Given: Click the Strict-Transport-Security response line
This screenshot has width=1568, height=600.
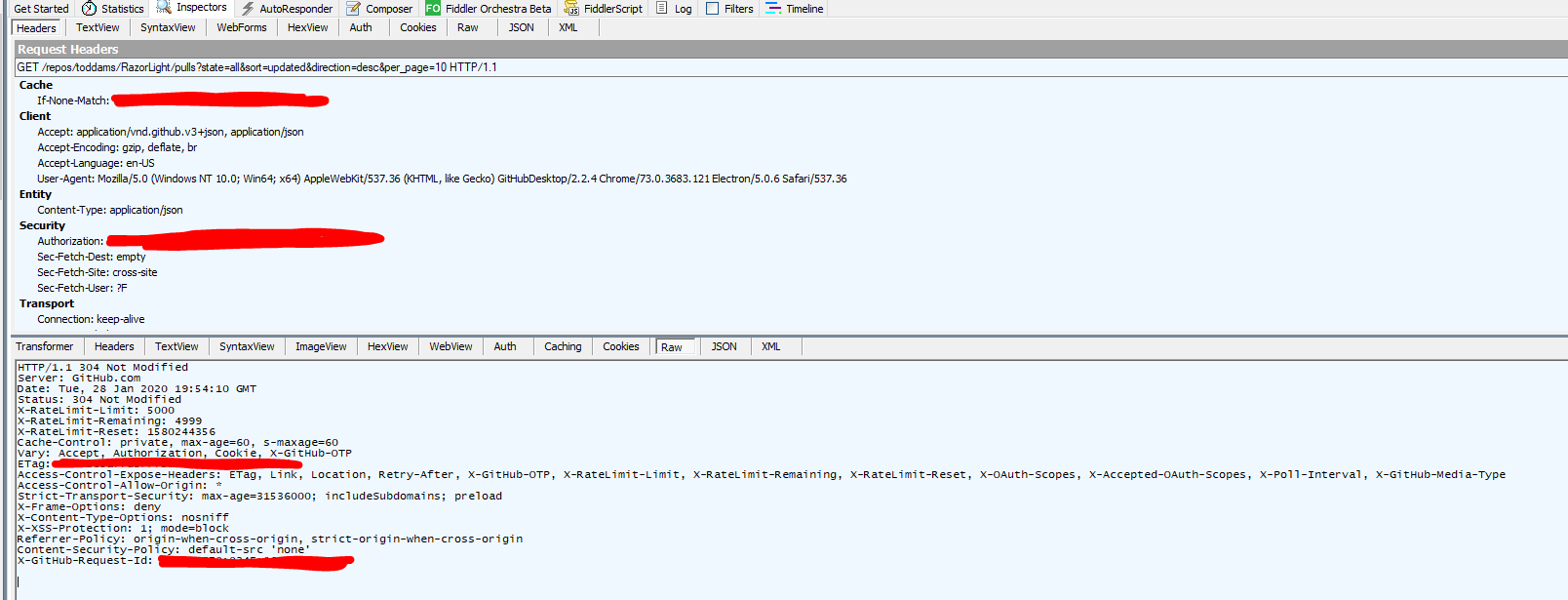Looking at the screenshot, I should coord(259,497).
